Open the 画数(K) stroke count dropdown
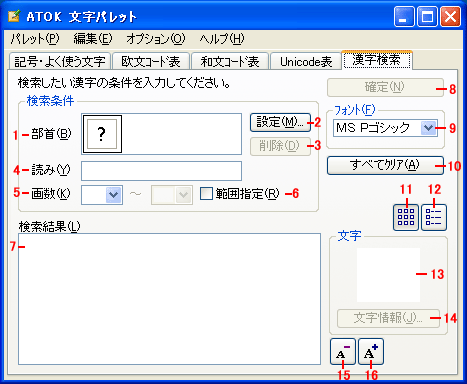 (113, 195)
